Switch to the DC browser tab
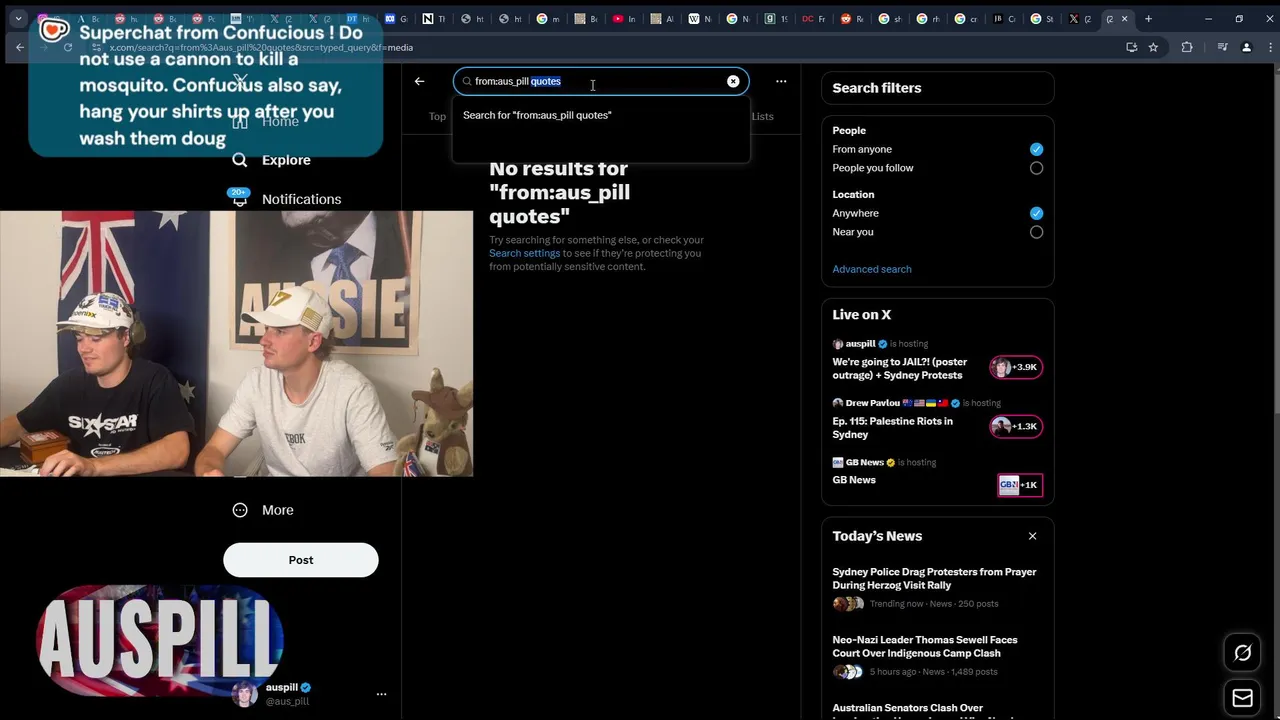1280x720 pixels. tap(814, 19)
